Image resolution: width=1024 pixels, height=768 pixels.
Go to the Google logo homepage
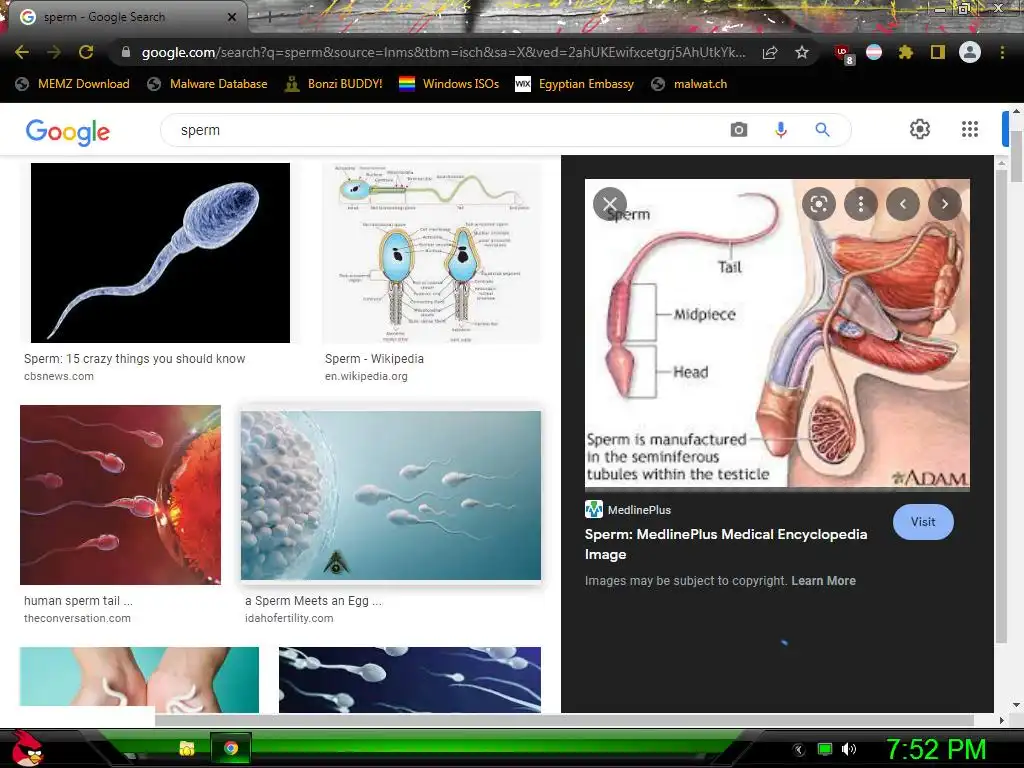[68, 131]
